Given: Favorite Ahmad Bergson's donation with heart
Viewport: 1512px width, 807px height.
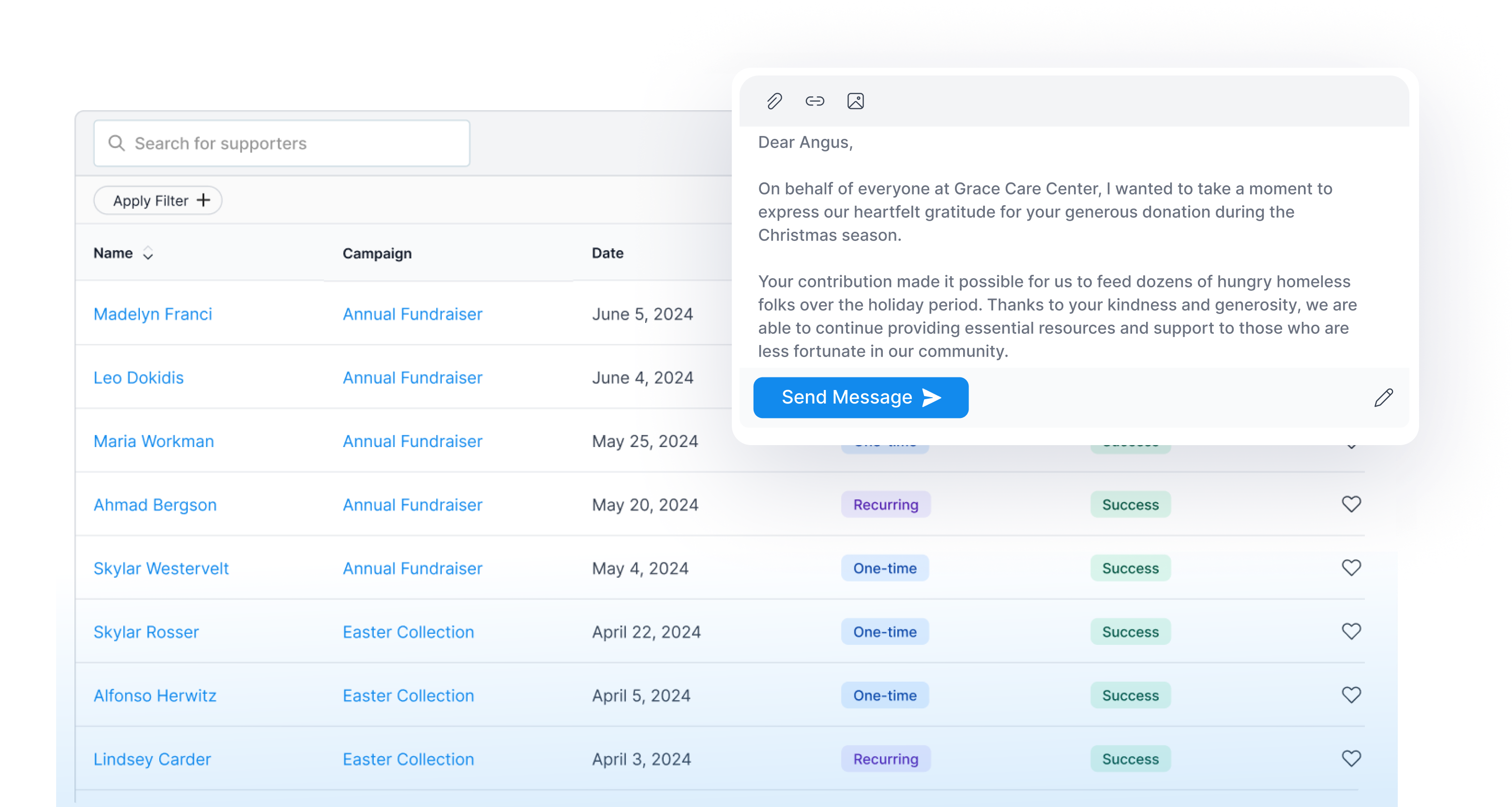Looking at the screenshot, I should coord(1351,504).
